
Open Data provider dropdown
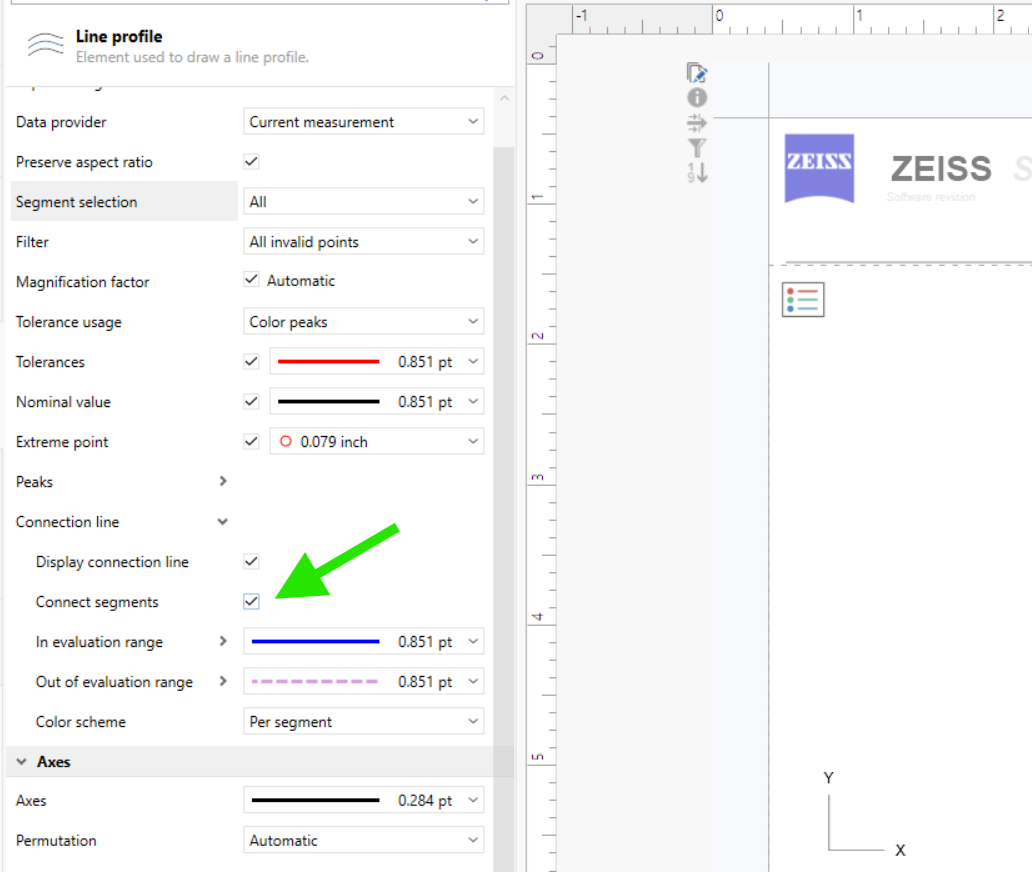tap(363, 122)
